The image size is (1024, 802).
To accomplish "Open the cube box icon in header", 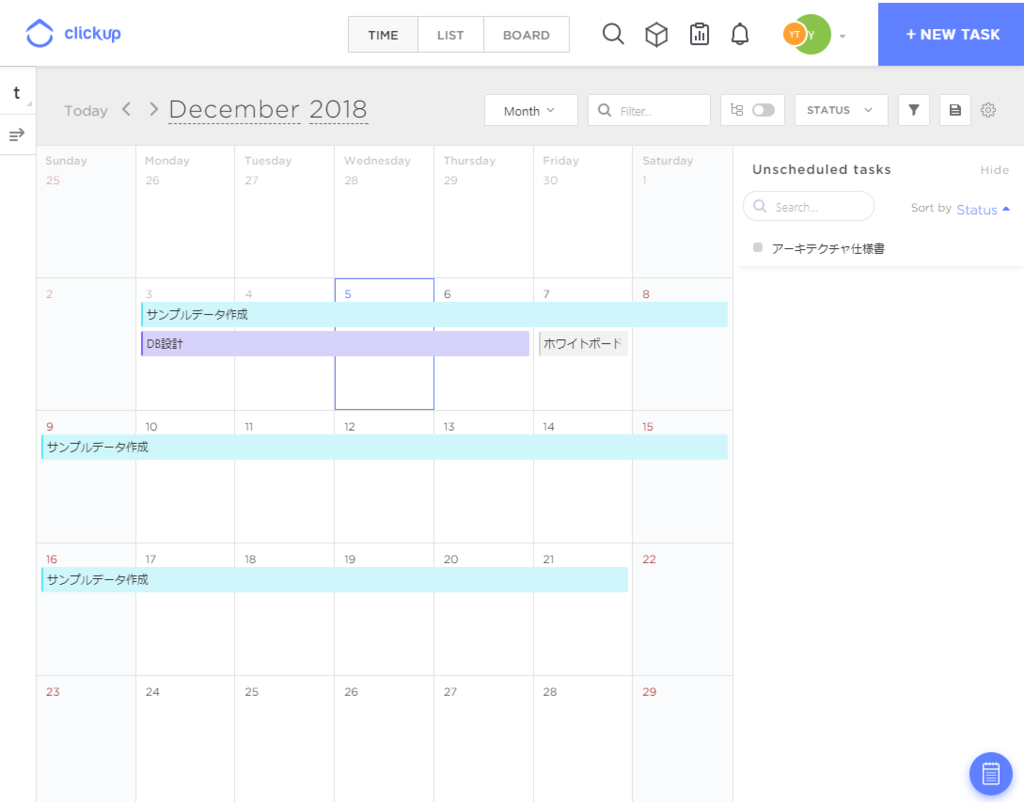I will [656, 35].
